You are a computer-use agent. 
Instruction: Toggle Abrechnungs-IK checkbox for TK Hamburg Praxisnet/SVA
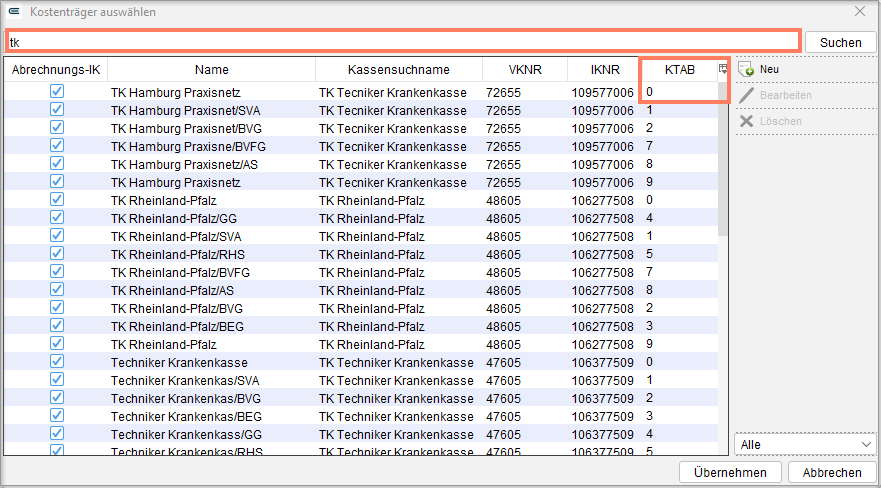[x=57, y=110]
